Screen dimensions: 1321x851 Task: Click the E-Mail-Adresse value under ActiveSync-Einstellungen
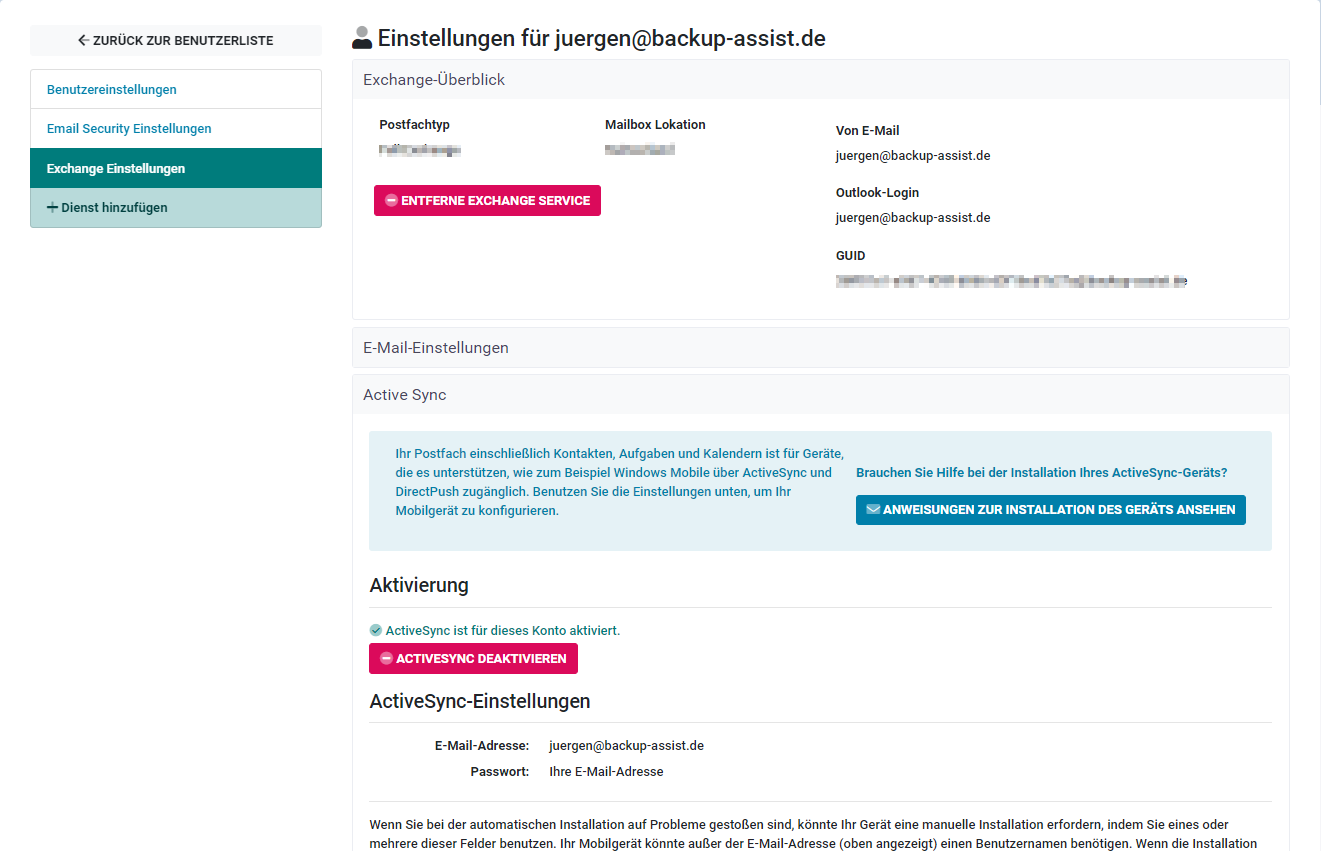click(626, 746)
